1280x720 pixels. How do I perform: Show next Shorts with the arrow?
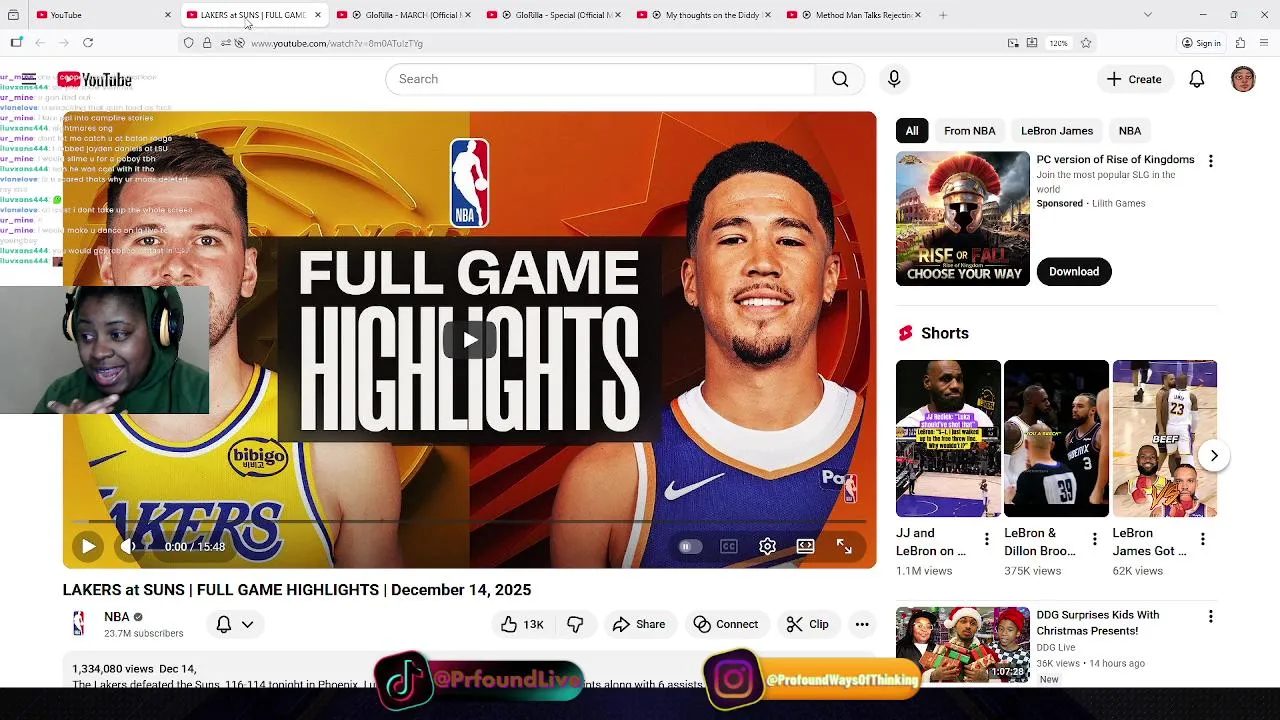pos(1213,456)
